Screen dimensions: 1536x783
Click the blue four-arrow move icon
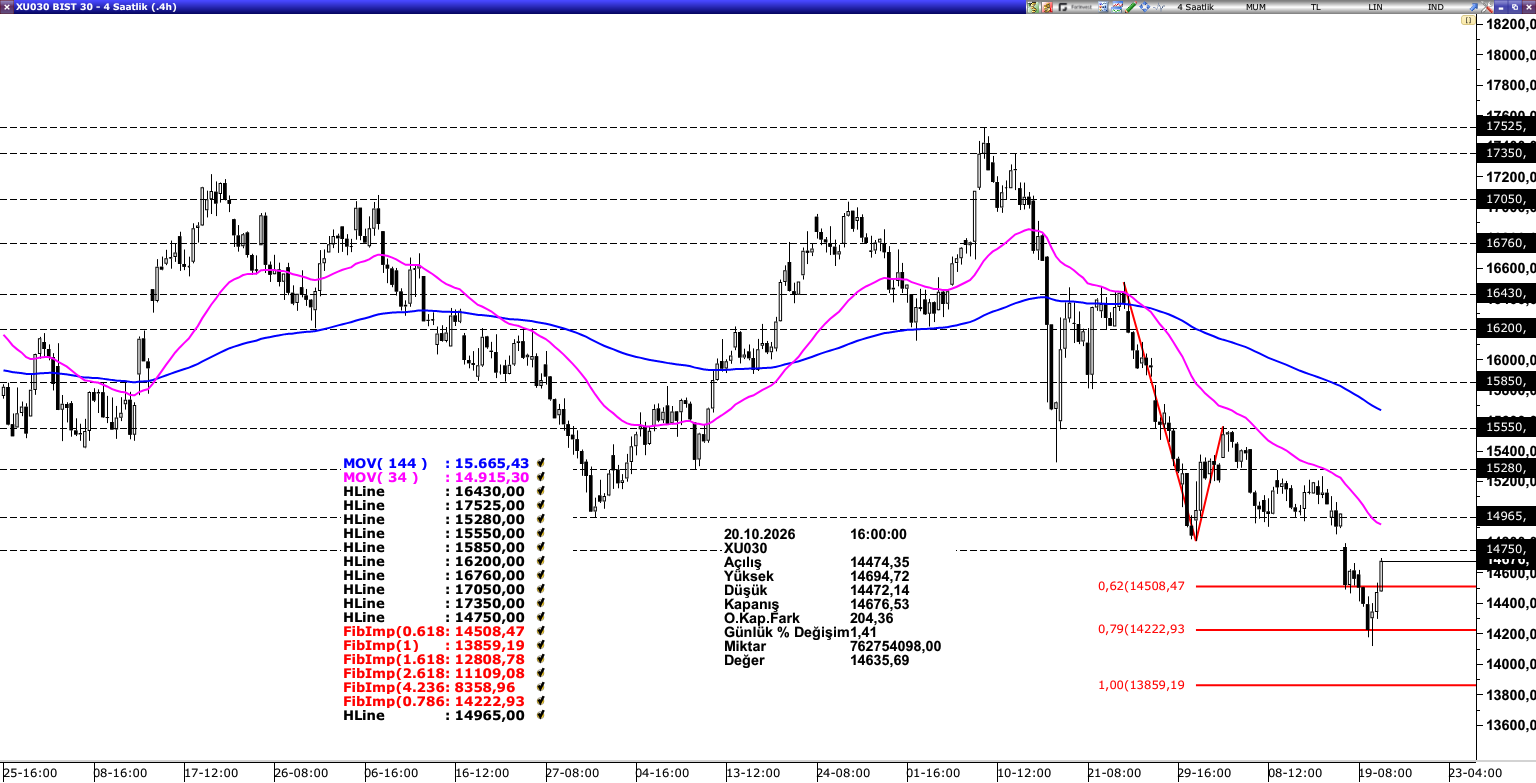1144,7
